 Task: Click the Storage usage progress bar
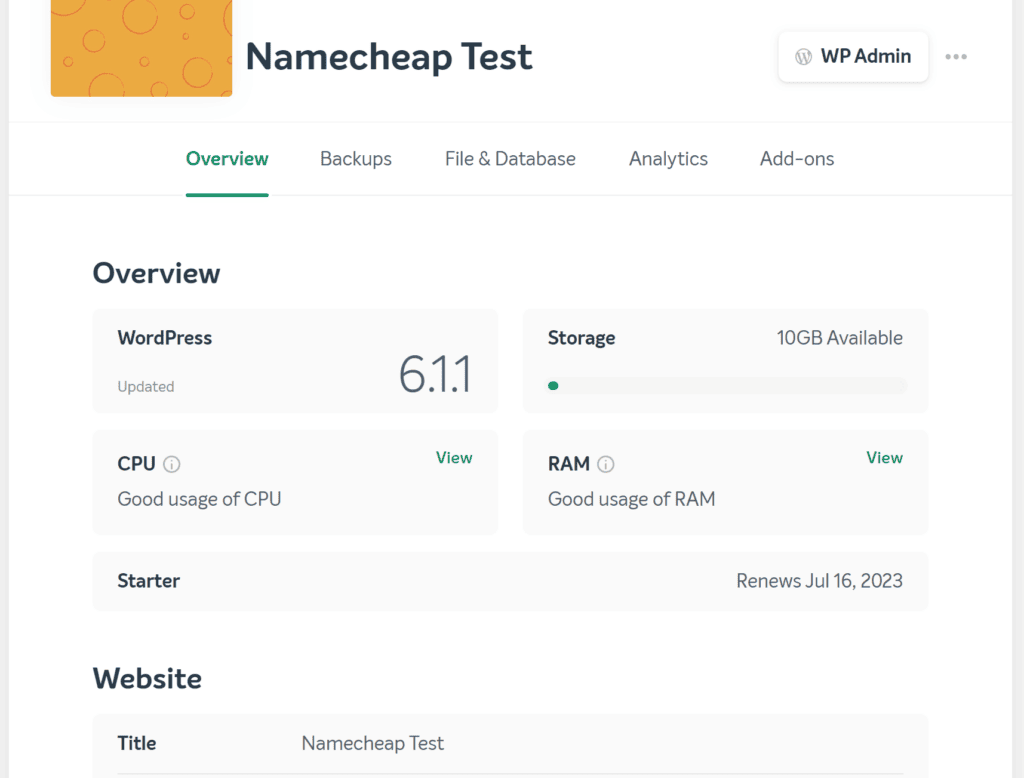726,386
